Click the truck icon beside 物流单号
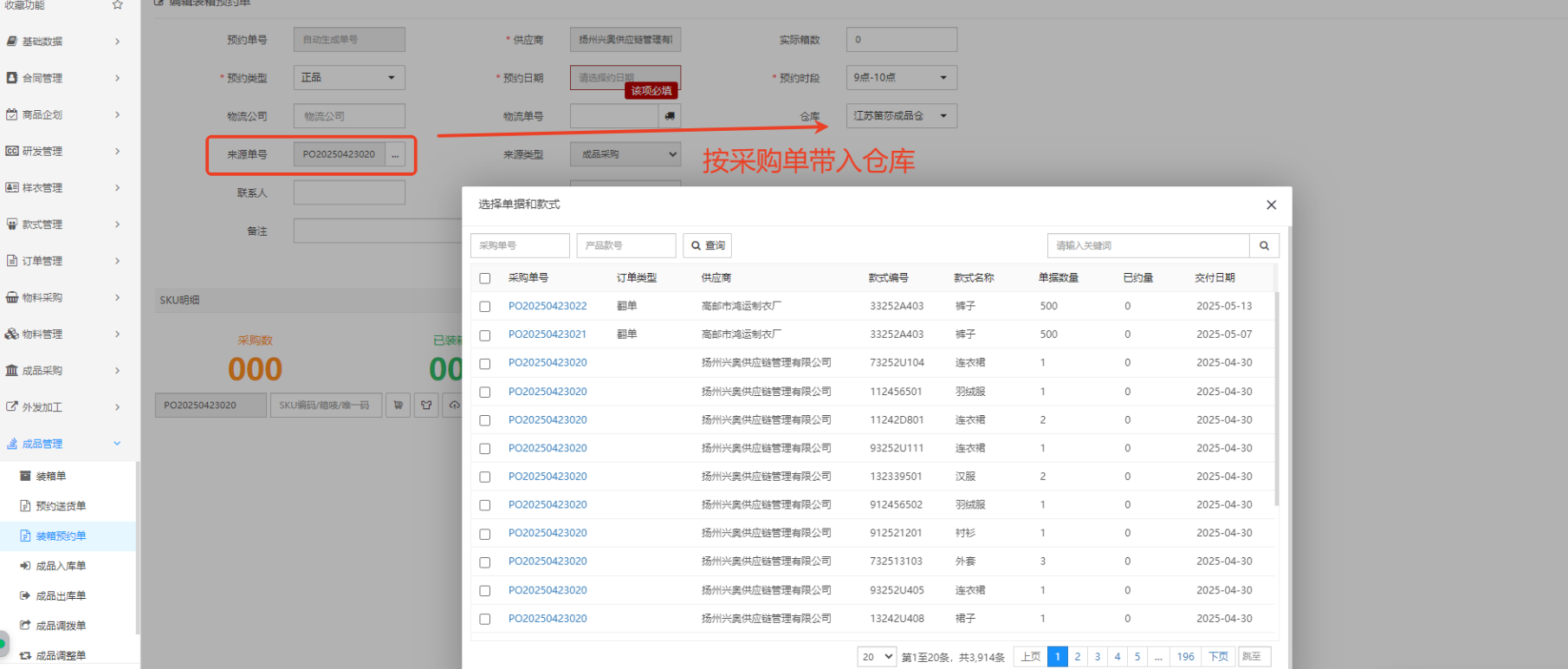 [670, 116]
